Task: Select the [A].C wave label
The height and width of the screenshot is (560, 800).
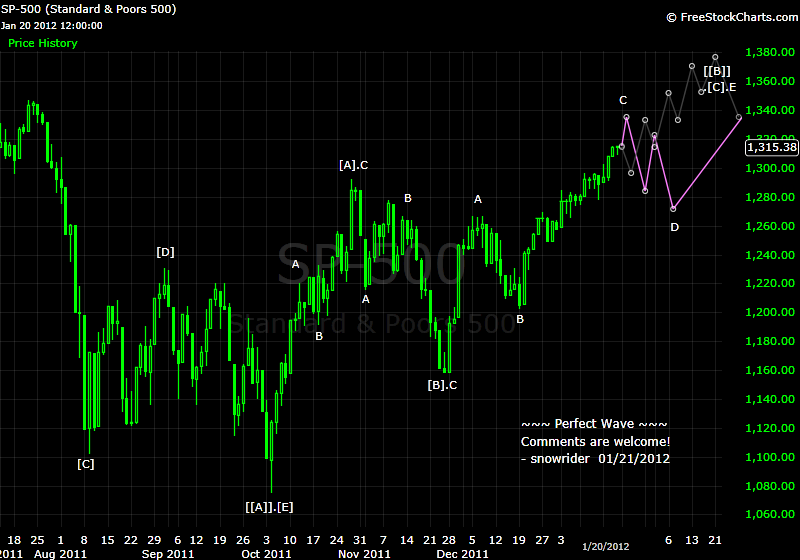Action: [x=354, y=165]
